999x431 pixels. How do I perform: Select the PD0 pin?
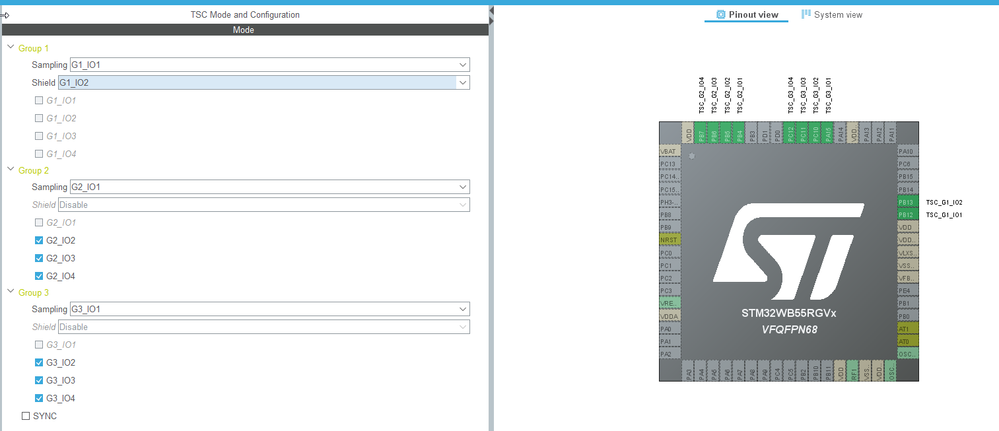point(777,133)
